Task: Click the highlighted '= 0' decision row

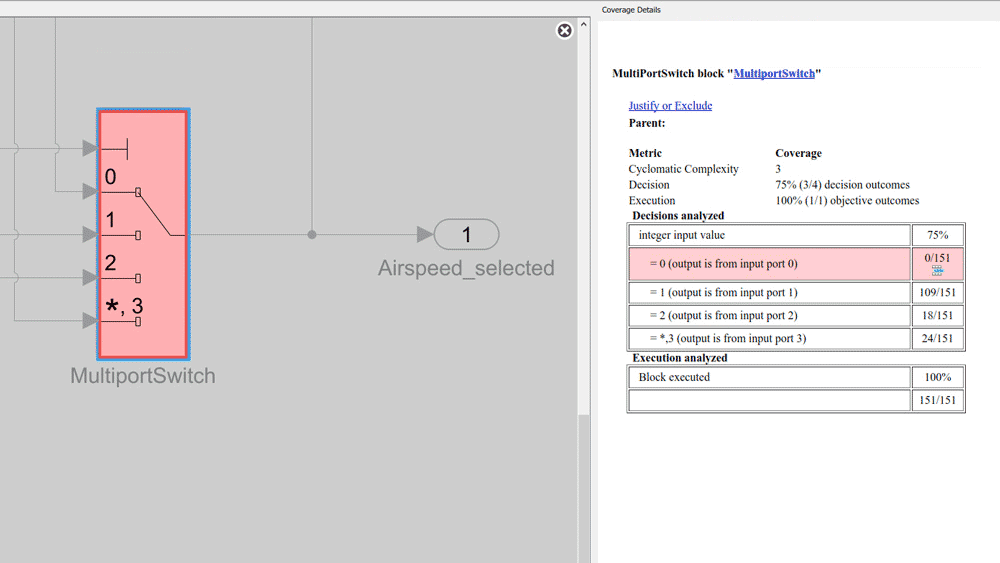Action: pos(768,264)
